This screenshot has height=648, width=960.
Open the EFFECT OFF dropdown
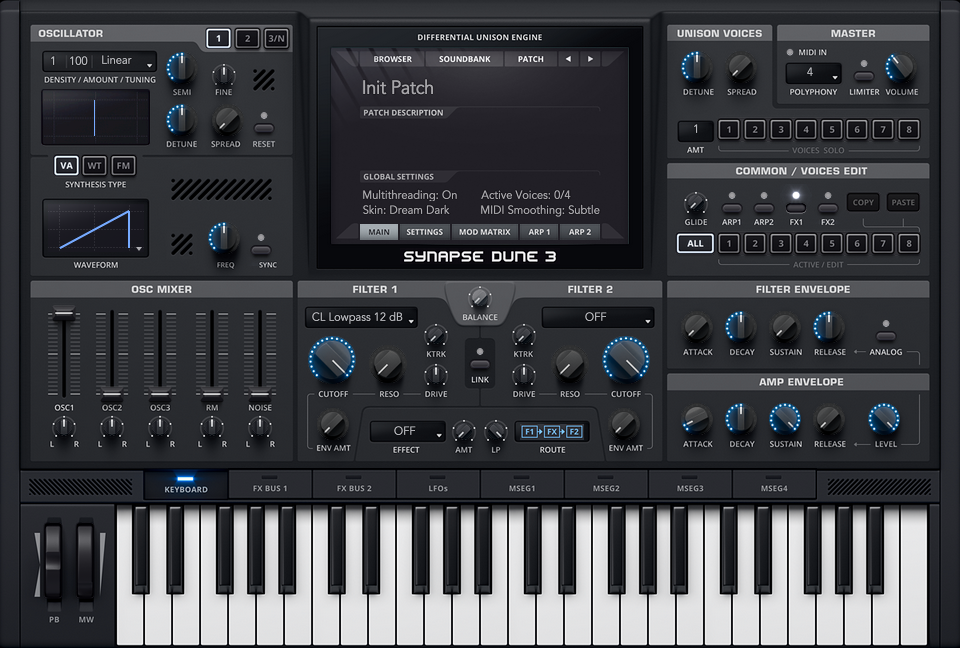pos(408,431)
